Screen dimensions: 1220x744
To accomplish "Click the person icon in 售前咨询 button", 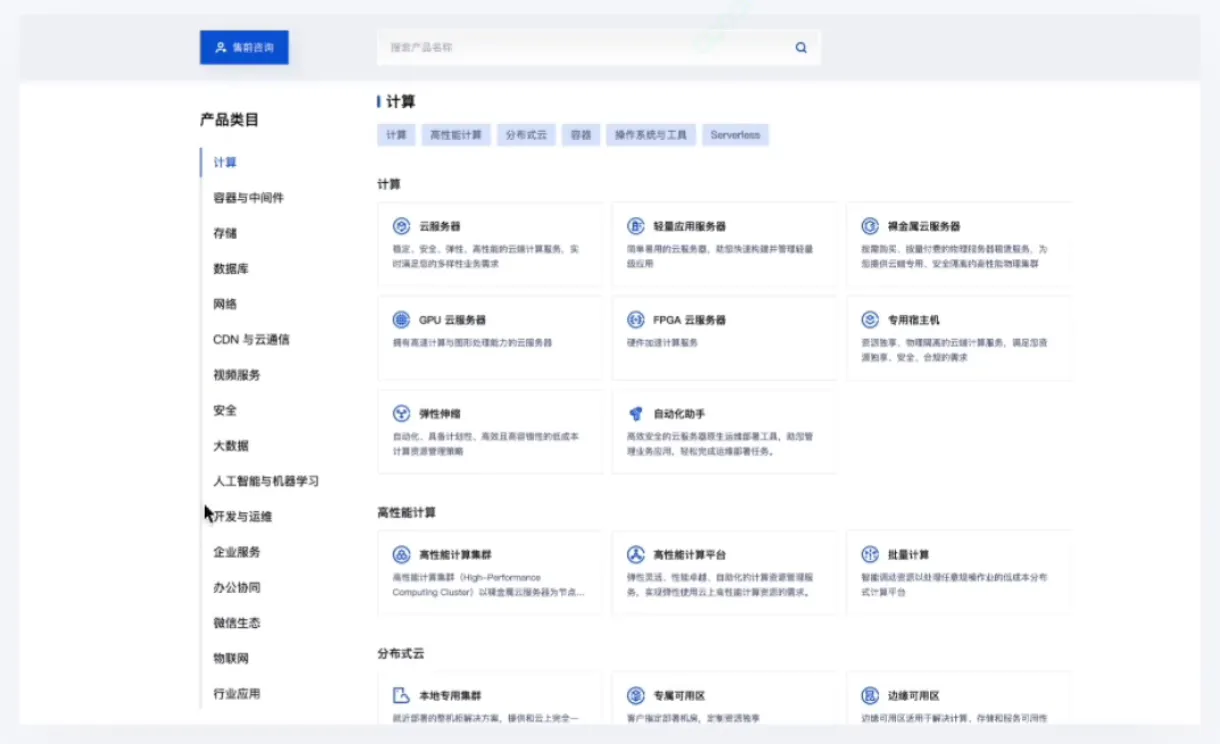I will click(x=221, y=47).
